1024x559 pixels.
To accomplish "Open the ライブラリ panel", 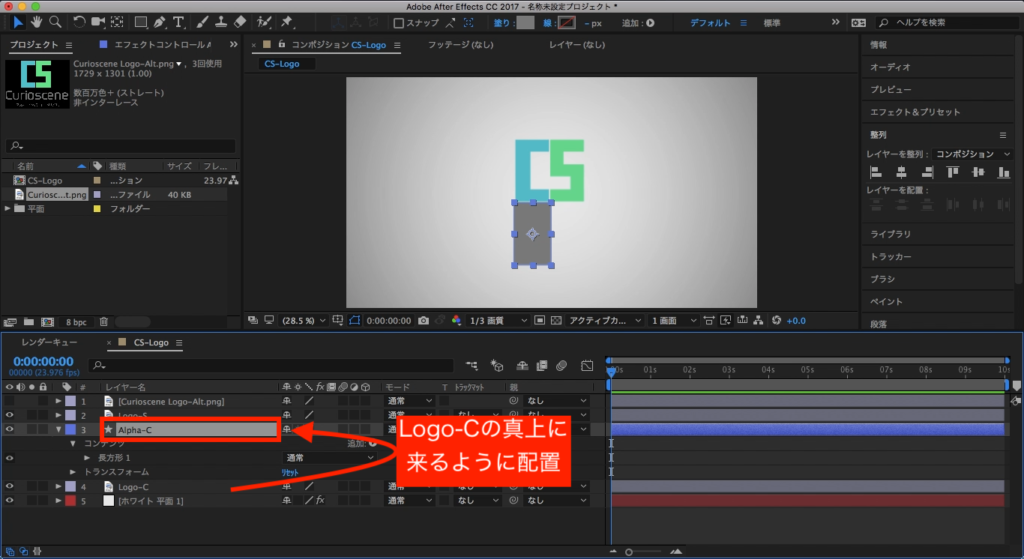I will (x=890, y=233).
